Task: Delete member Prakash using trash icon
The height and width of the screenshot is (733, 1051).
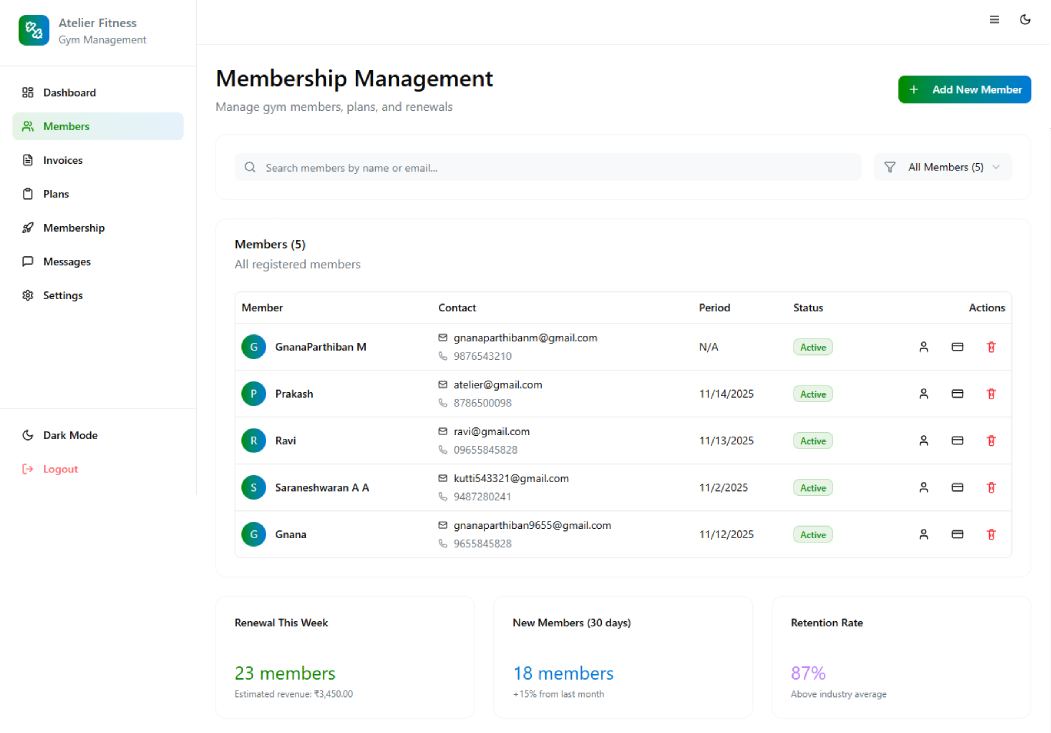Action: click(x=991, y=394)
